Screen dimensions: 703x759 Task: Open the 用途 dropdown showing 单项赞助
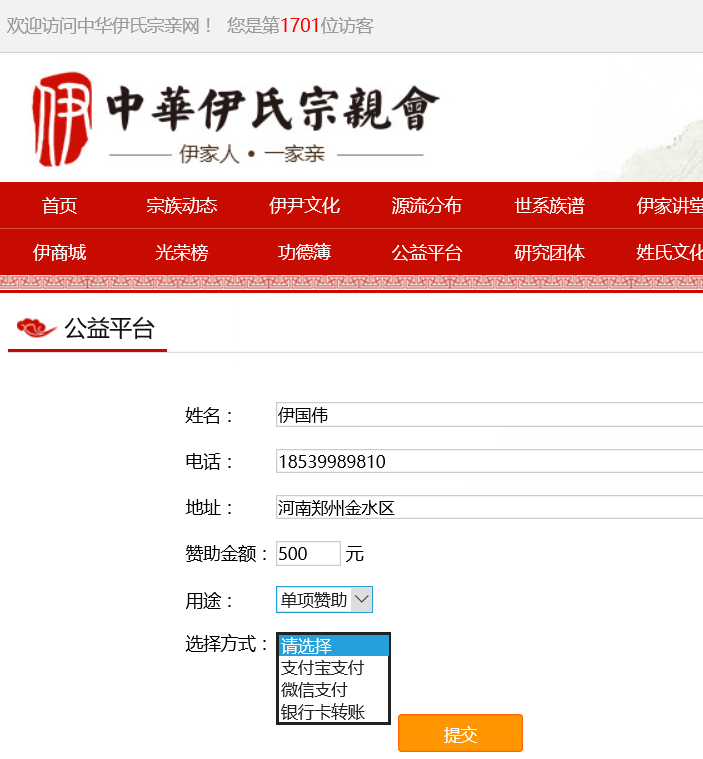pyautogui.click(x=324, y=600)
